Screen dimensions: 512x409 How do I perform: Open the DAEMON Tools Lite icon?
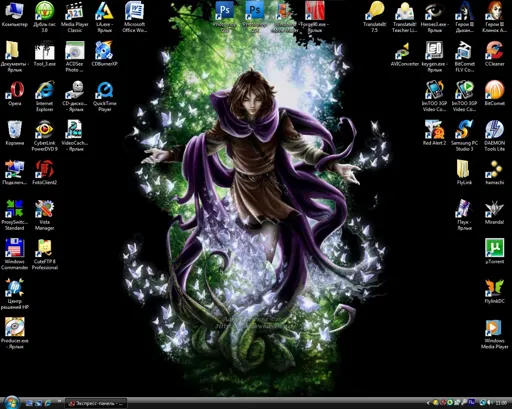(494, 136)
